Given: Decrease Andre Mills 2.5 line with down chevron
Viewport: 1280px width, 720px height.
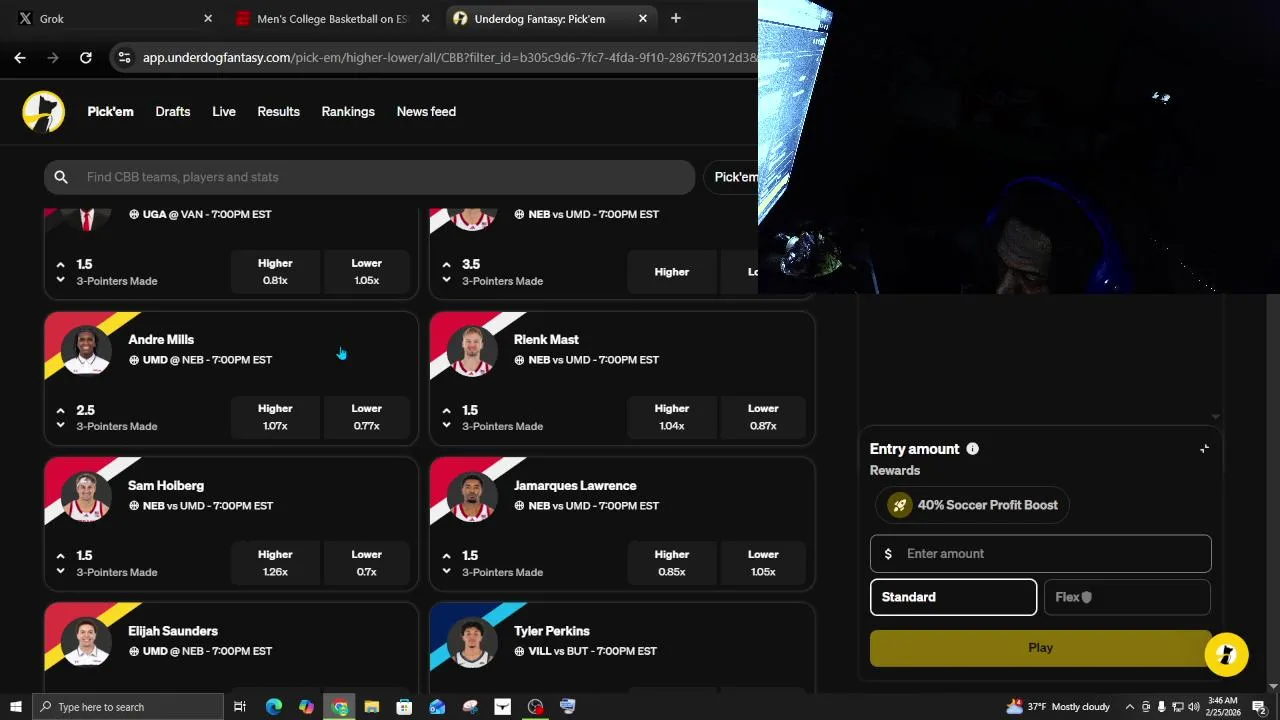Looking at the screenshot, I should click(61, 425).
